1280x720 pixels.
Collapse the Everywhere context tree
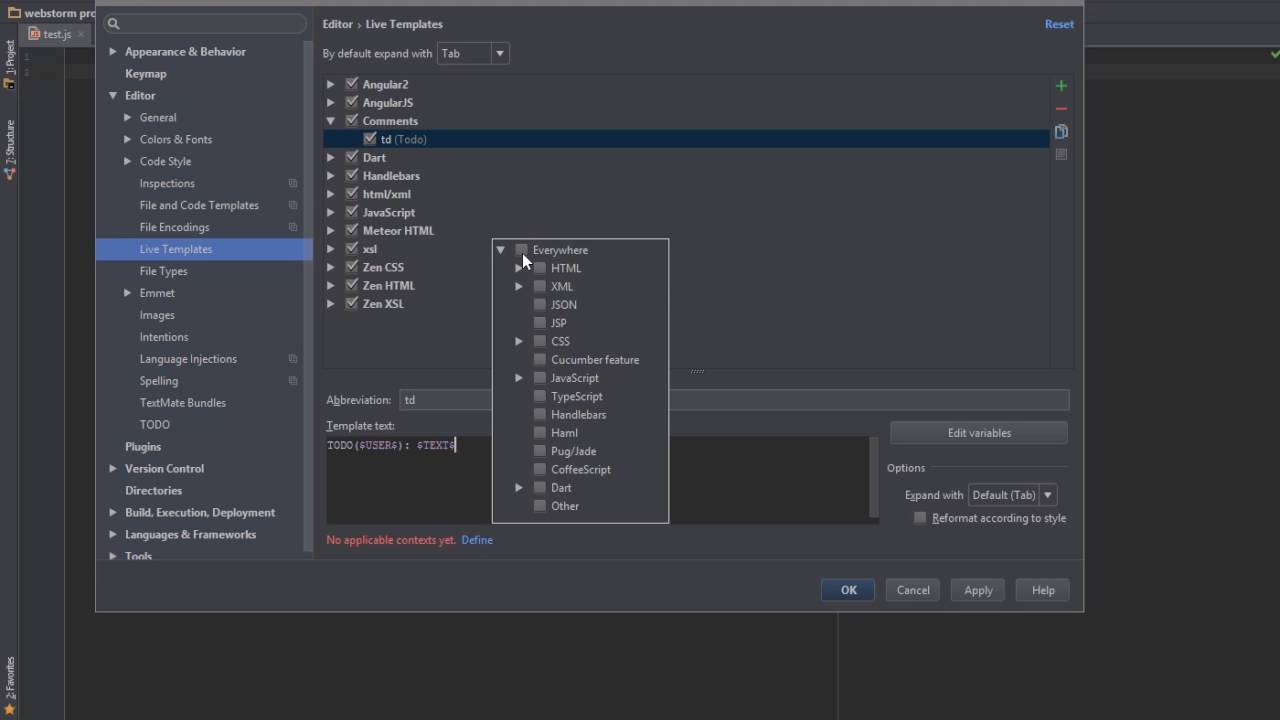[501, 250]
